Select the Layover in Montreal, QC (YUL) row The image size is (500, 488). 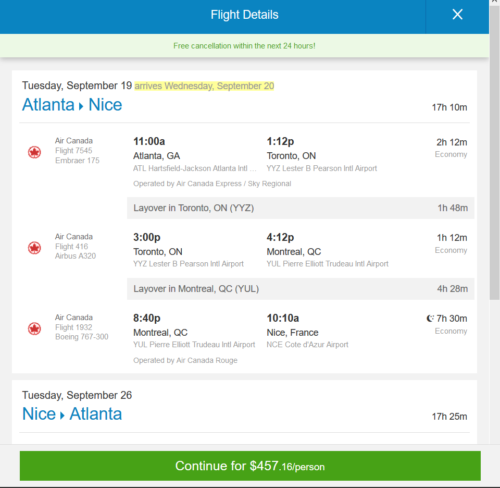coord(300,289)
